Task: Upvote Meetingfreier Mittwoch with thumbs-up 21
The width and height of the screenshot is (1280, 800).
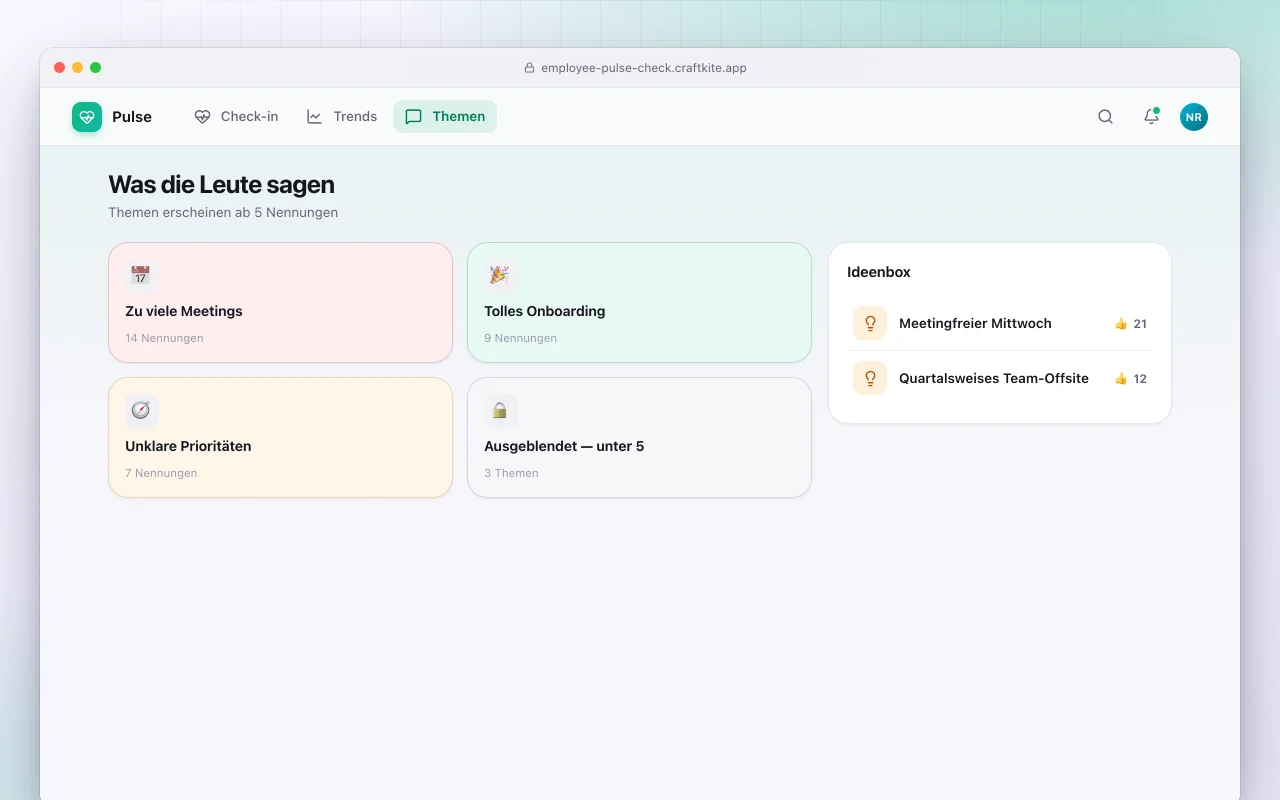Action: click(x=1131, y=324)
